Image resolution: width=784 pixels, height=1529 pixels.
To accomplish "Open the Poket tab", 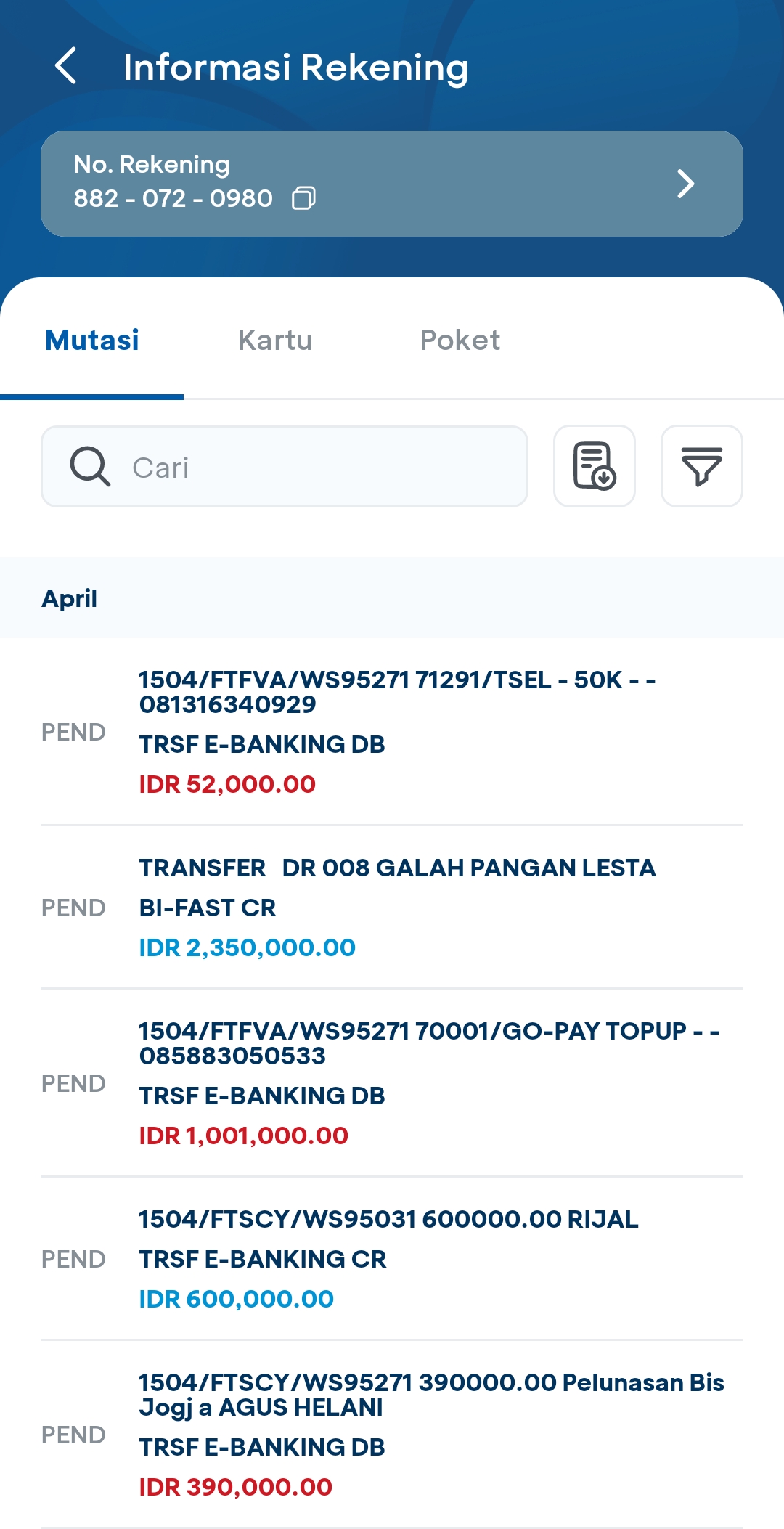I will 460,340.
